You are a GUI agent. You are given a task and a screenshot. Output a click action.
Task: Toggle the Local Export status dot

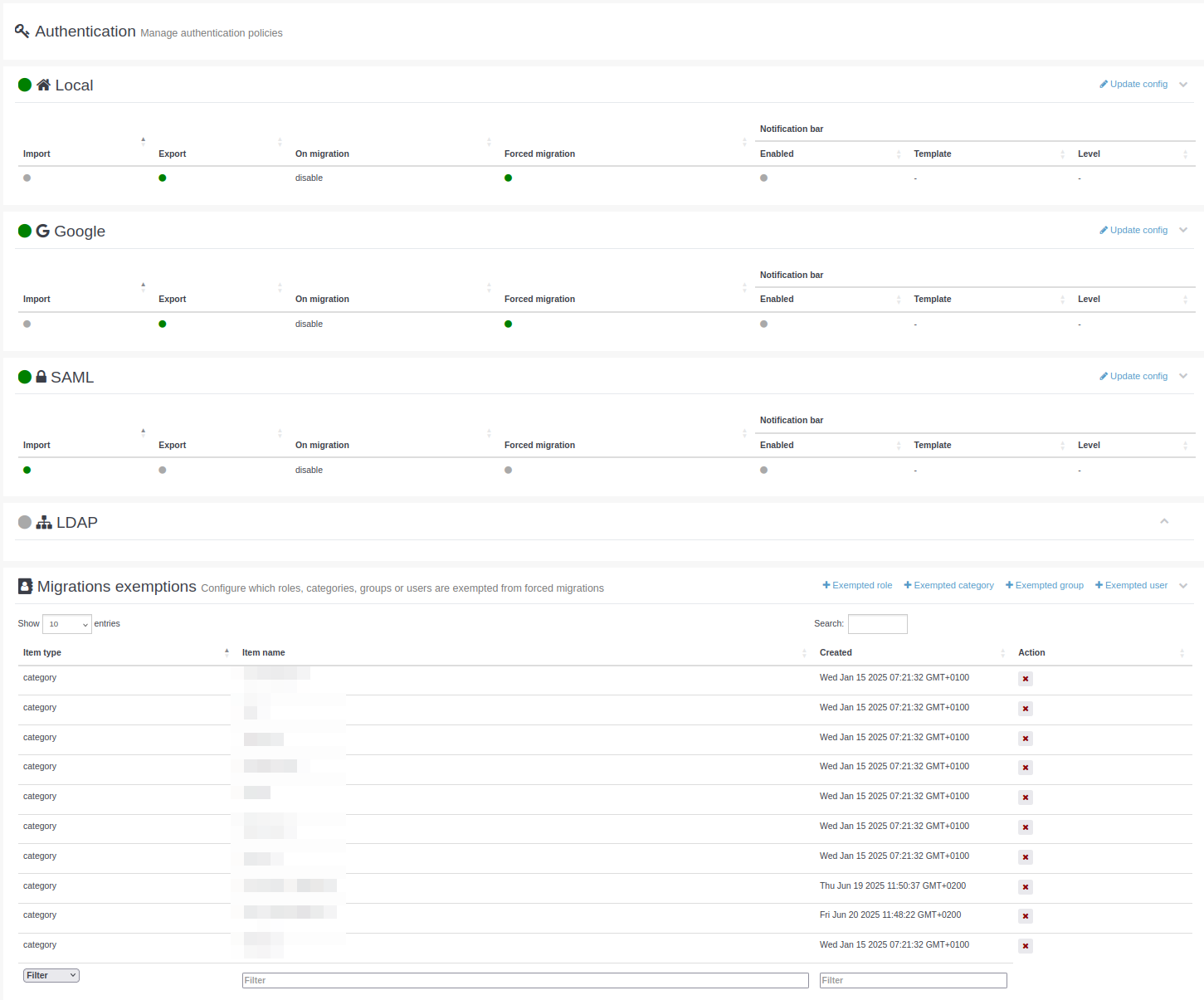point(163,178)
